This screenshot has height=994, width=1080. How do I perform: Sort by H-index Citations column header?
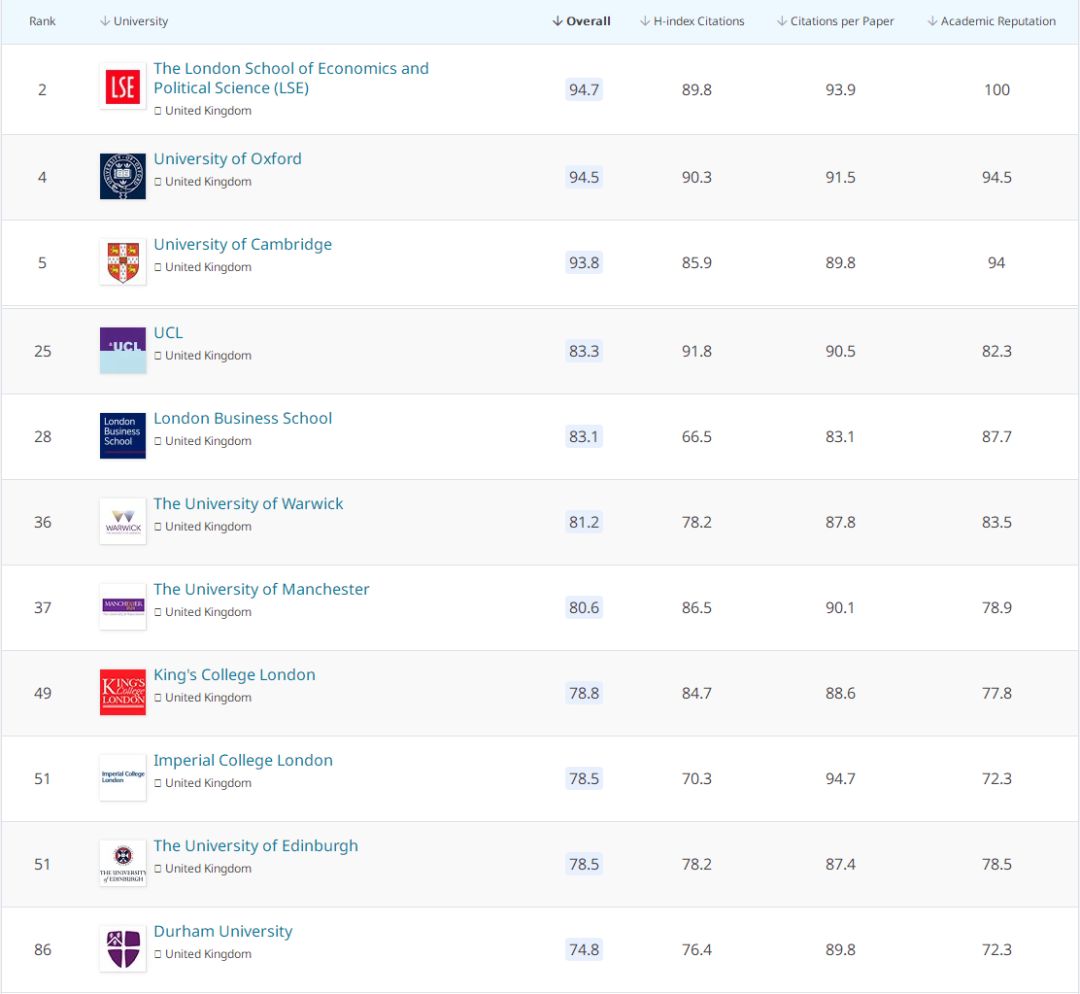coord(692,21)
